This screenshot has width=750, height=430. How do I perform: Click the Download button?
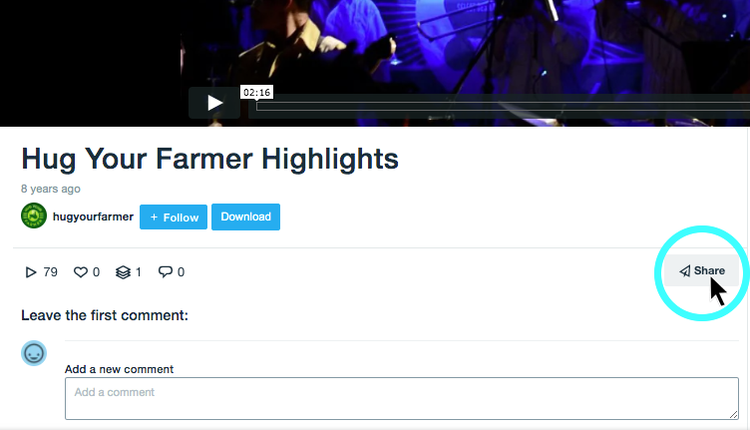click(246, 217)
